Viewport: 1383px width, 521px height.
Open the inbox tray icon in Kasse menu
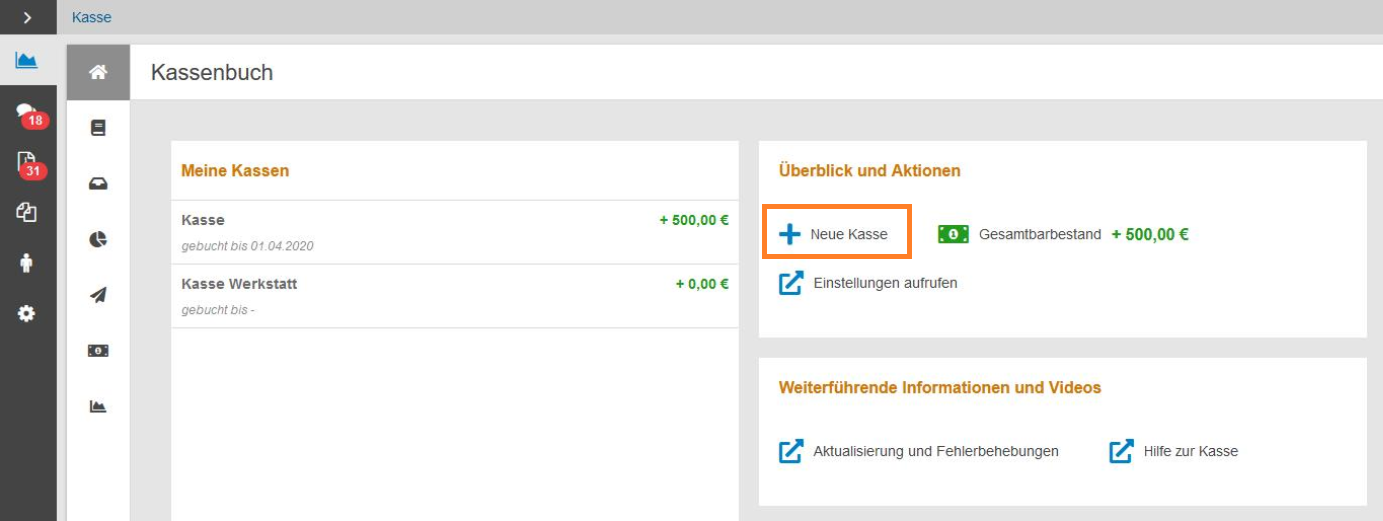click(98, 184)
